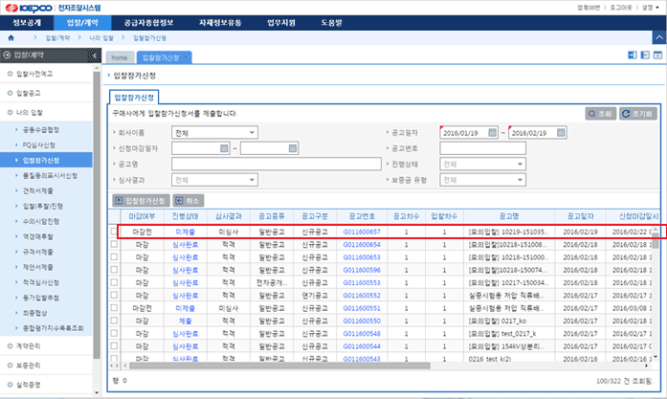Image resolution: width=667 pixels, height=399 pixels.
Task: Open the 보증금 유형 dropdown
Action: [x=482, y=180]
